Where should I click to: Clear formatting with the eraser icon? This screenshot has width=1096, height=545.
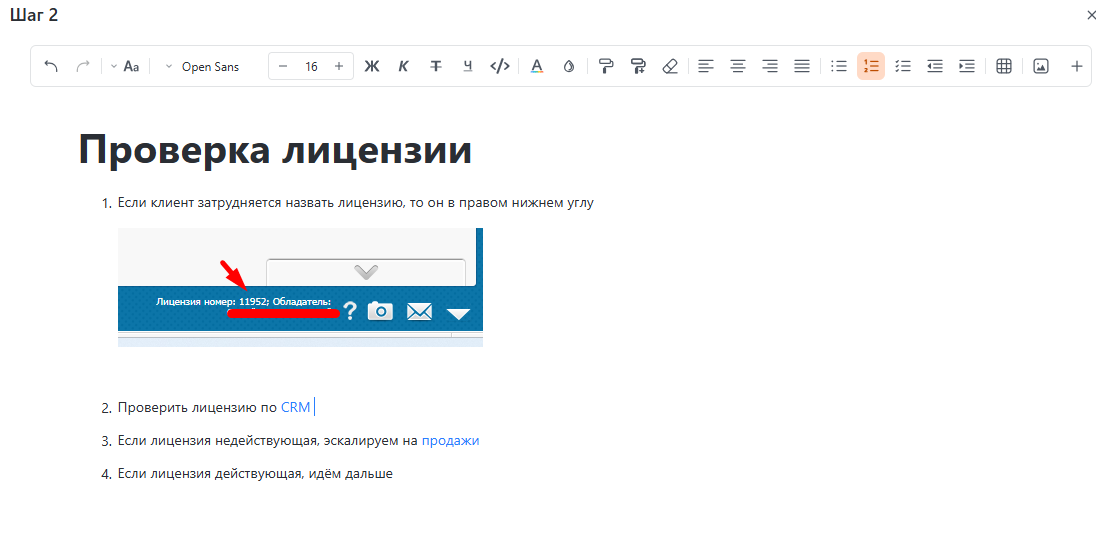670,67
